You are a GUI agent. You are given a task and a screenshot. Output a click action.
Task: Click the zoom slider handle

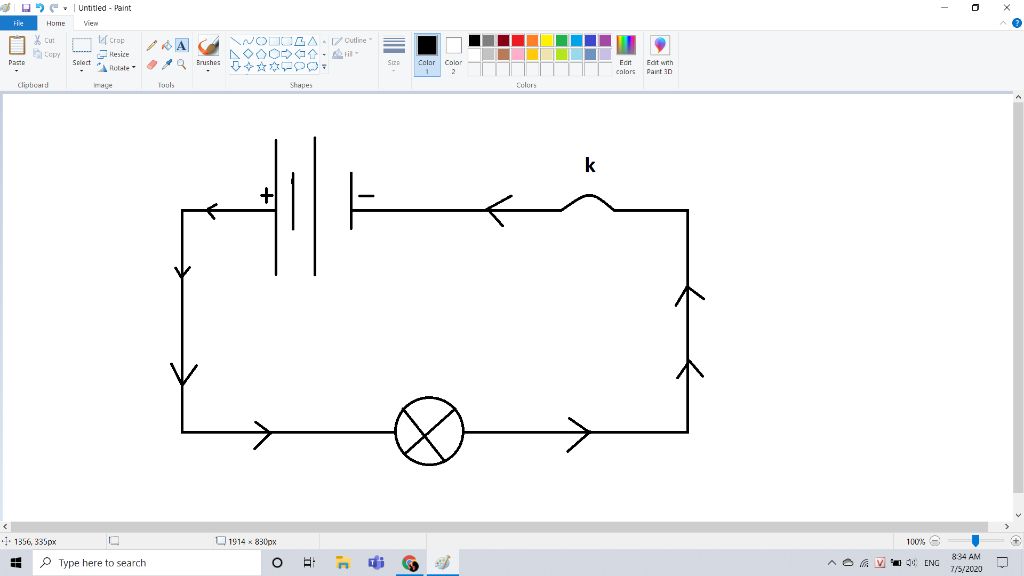point(975,541)
